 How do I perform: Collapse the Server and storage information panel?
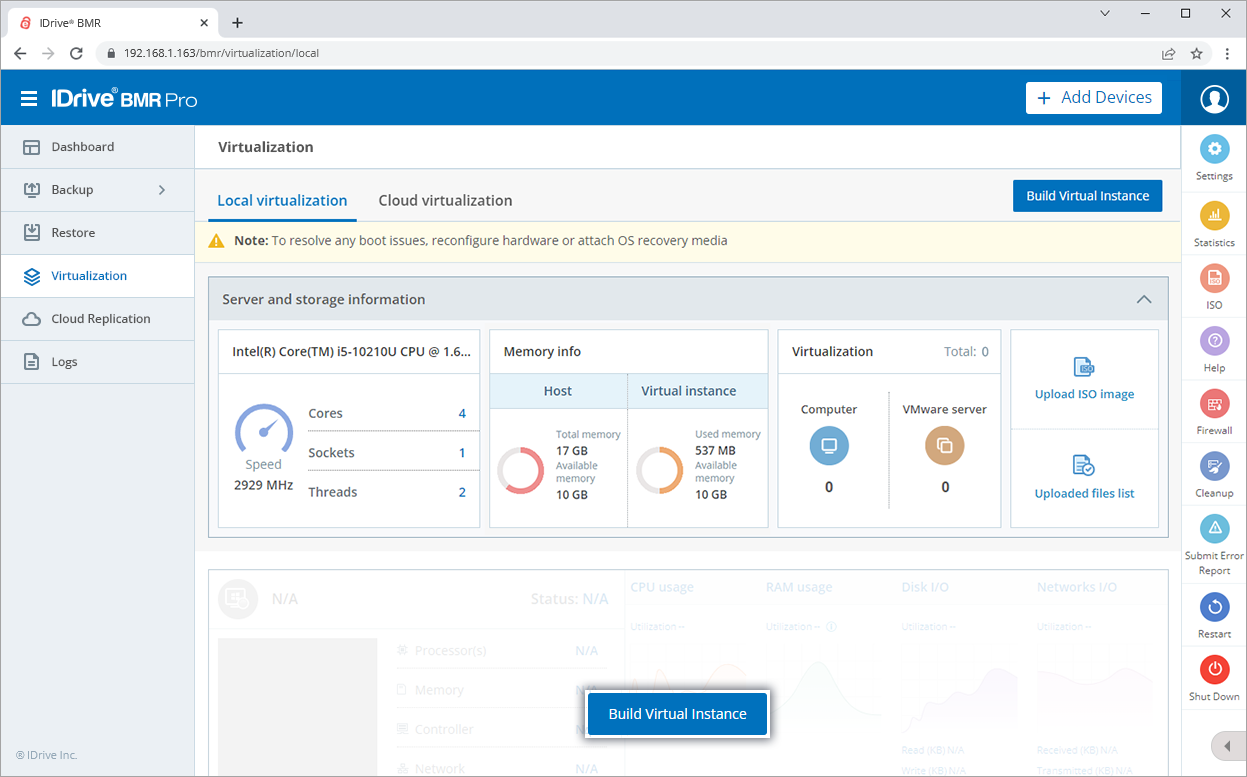point(1144,299)
